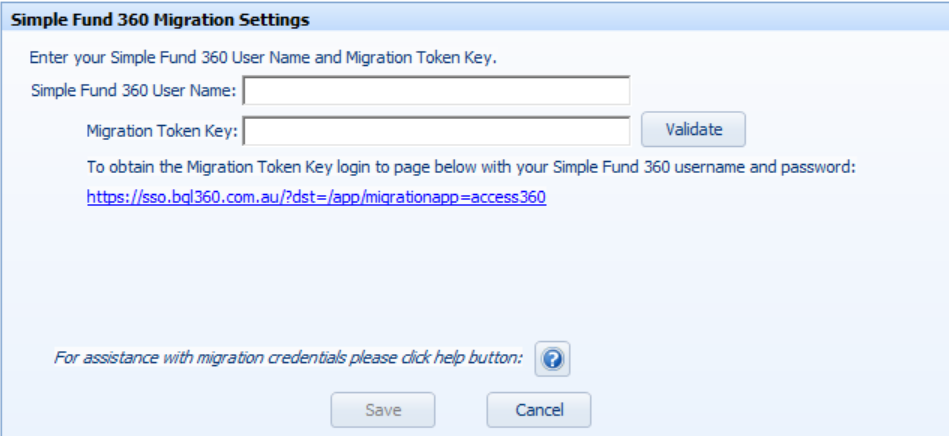Click the blank dialog header bar right of the title
Viewport: 949px width, 436px height.
tap(629, 20)
